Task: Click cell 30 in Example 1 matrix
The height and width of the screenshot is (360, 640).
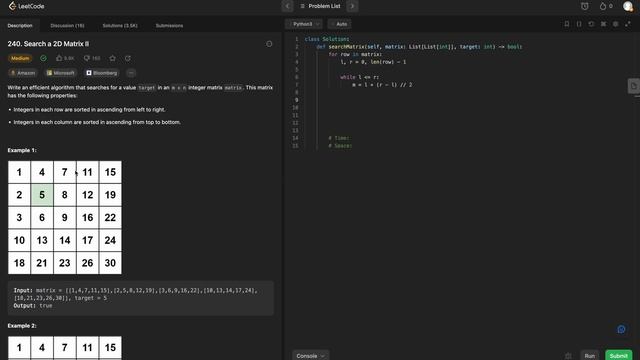Action: [x=110, y=263]
